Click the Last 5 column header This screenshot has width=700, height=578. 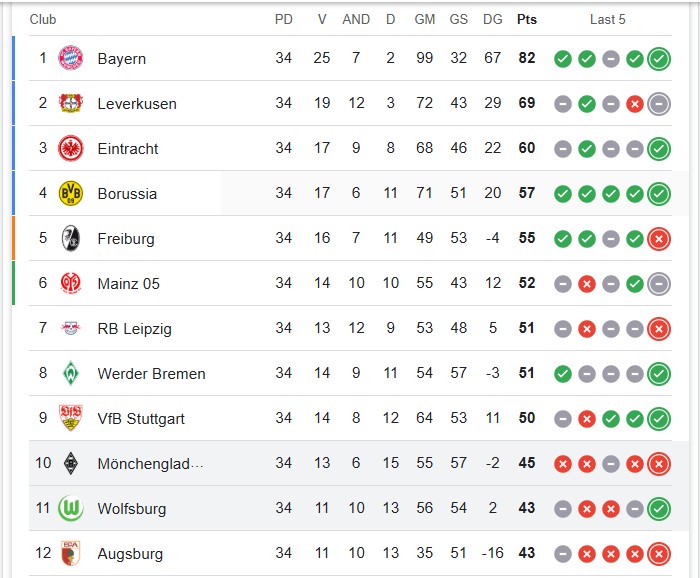pos(608,19)
